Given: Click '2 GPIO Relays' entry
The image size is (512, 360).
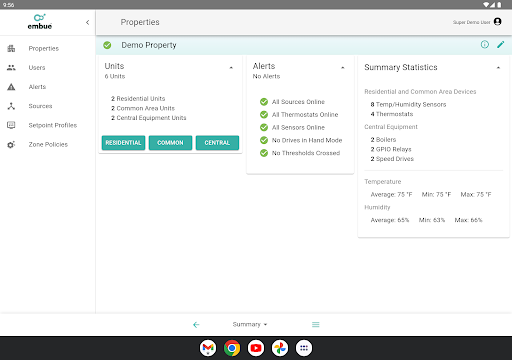Looking at the screenshot, I should (x=391, y=149).
